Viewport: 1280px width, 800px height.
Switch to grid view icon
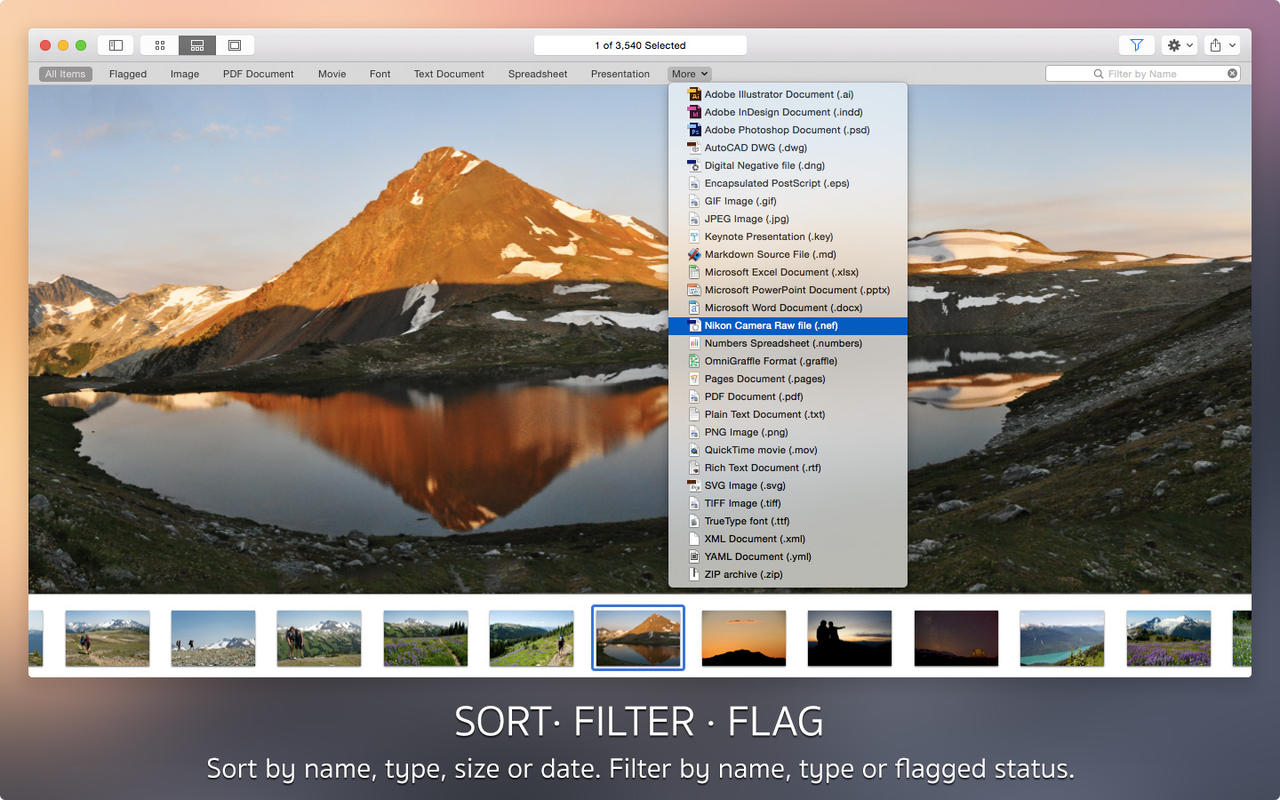159,44
